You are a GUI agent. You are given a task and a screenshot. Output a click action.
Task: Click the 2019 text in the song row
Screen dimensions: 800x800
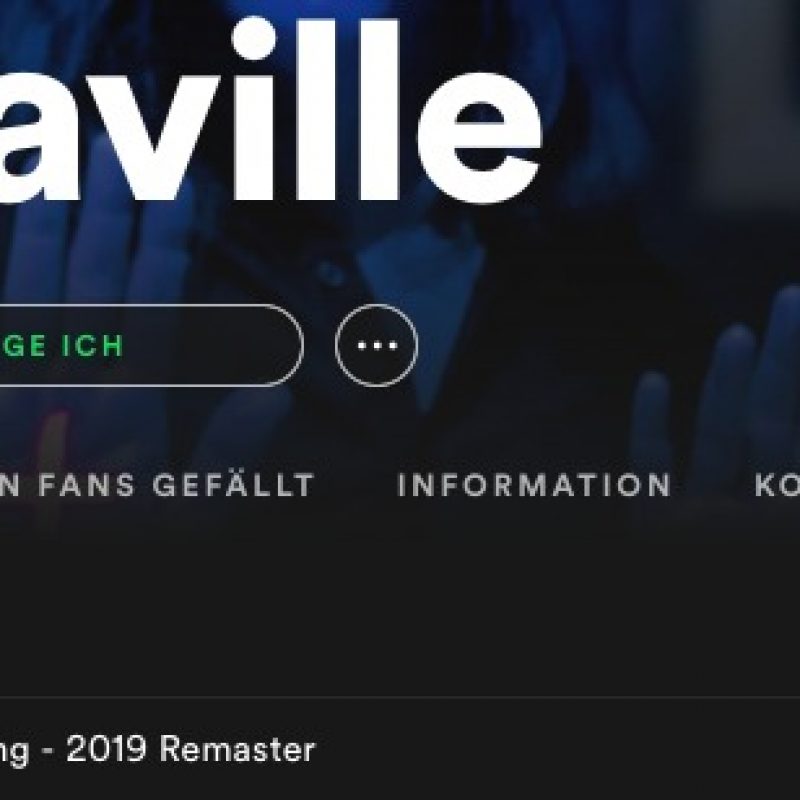point(106,749)
